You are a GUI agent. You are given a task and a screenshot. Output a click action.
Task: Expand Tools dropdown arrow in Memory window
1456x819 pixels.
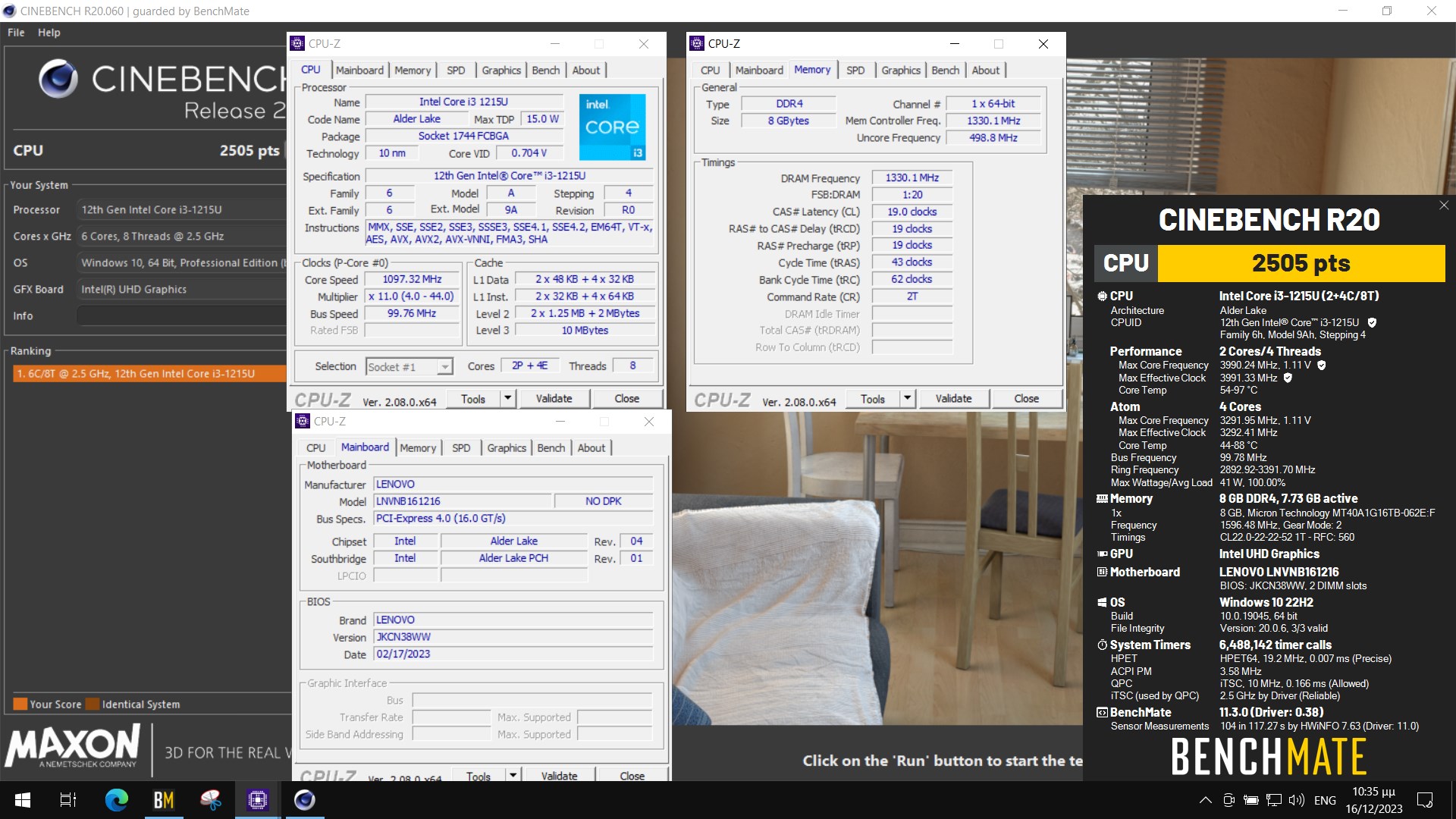907,398
